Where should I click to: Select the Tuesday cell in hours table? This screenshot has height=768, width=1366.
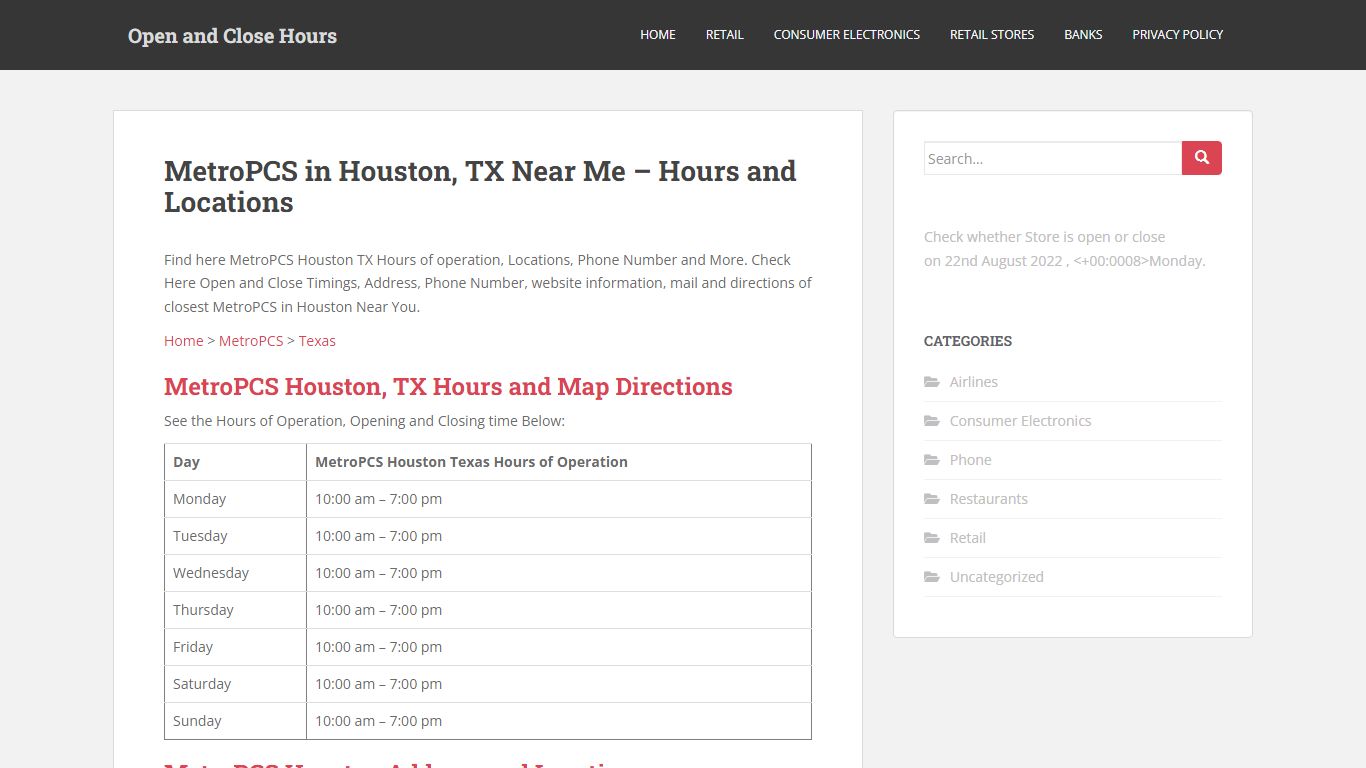[236, 536]
